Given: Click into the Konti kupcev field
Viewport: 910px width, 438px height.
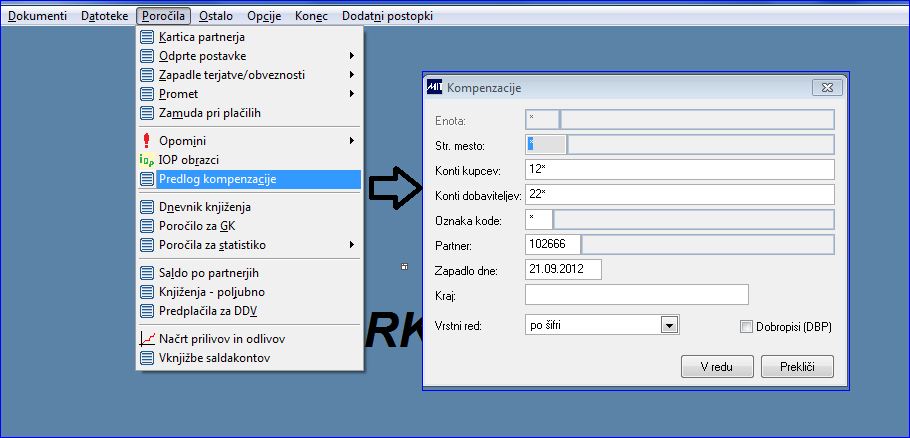Looking at the screenshot, I should click(680, 170).
